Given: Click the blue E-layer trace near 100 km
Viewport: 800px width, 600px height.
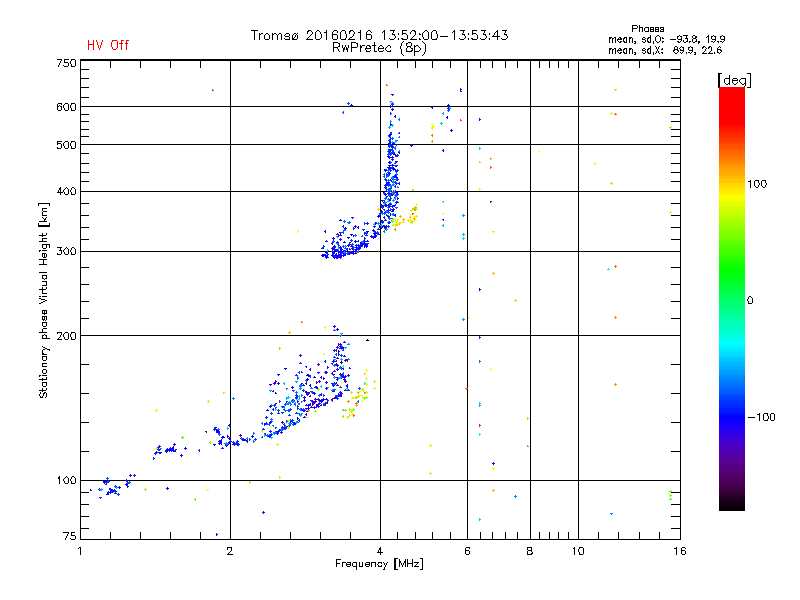Looking at the screenshot, I should 113,487.
